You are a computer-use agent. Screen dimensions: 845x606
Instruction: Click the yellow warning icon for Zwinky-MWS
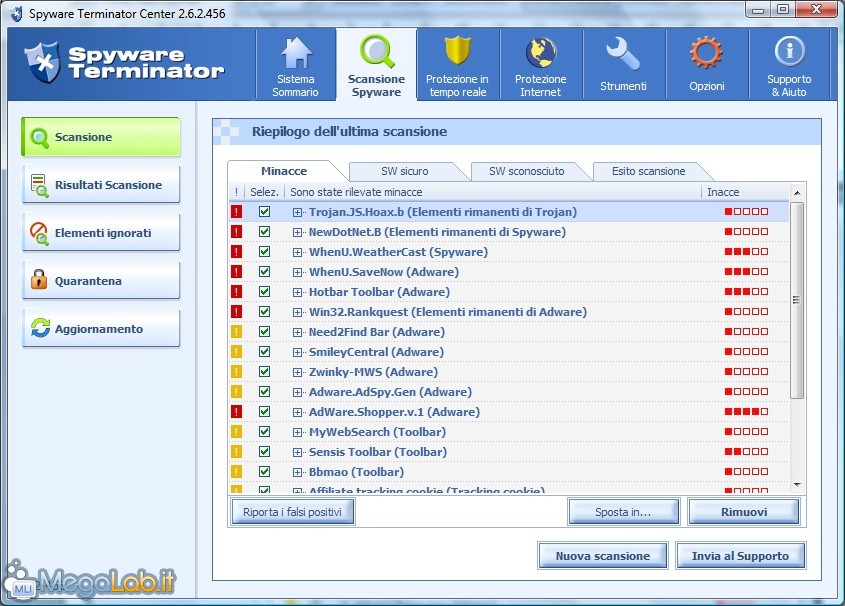pos(236,372)
